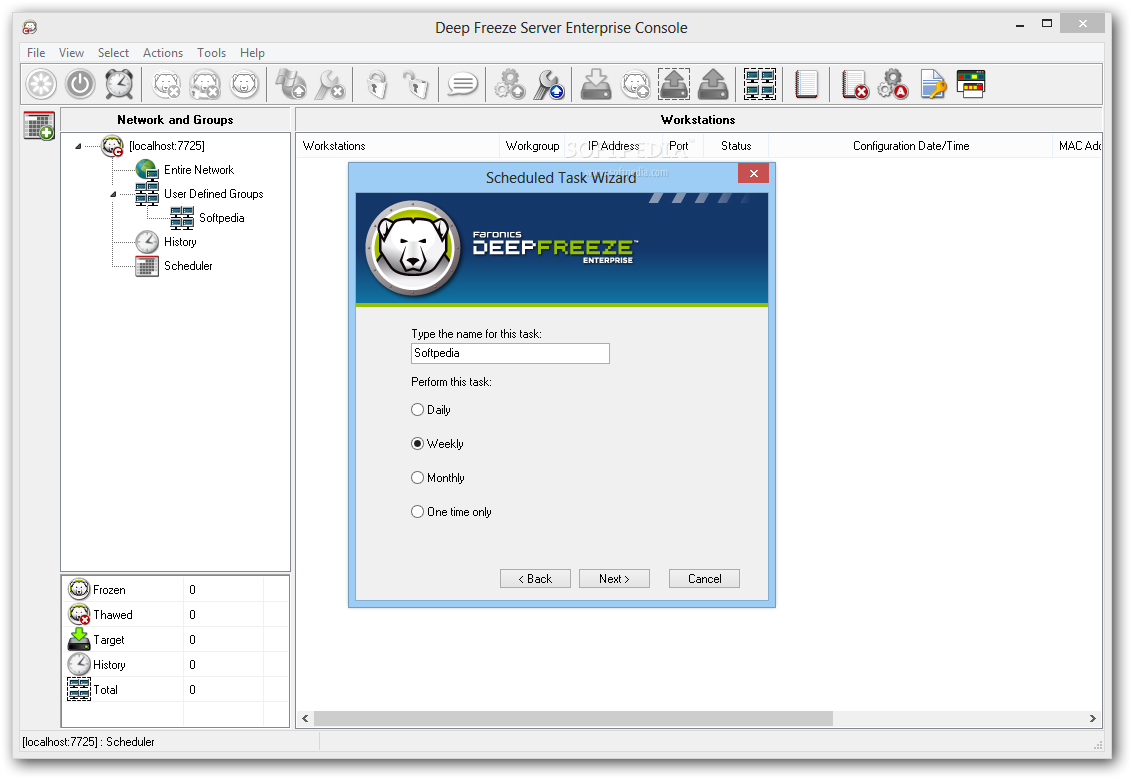Click the Thawed row in summary

click(x=175, y=615)
